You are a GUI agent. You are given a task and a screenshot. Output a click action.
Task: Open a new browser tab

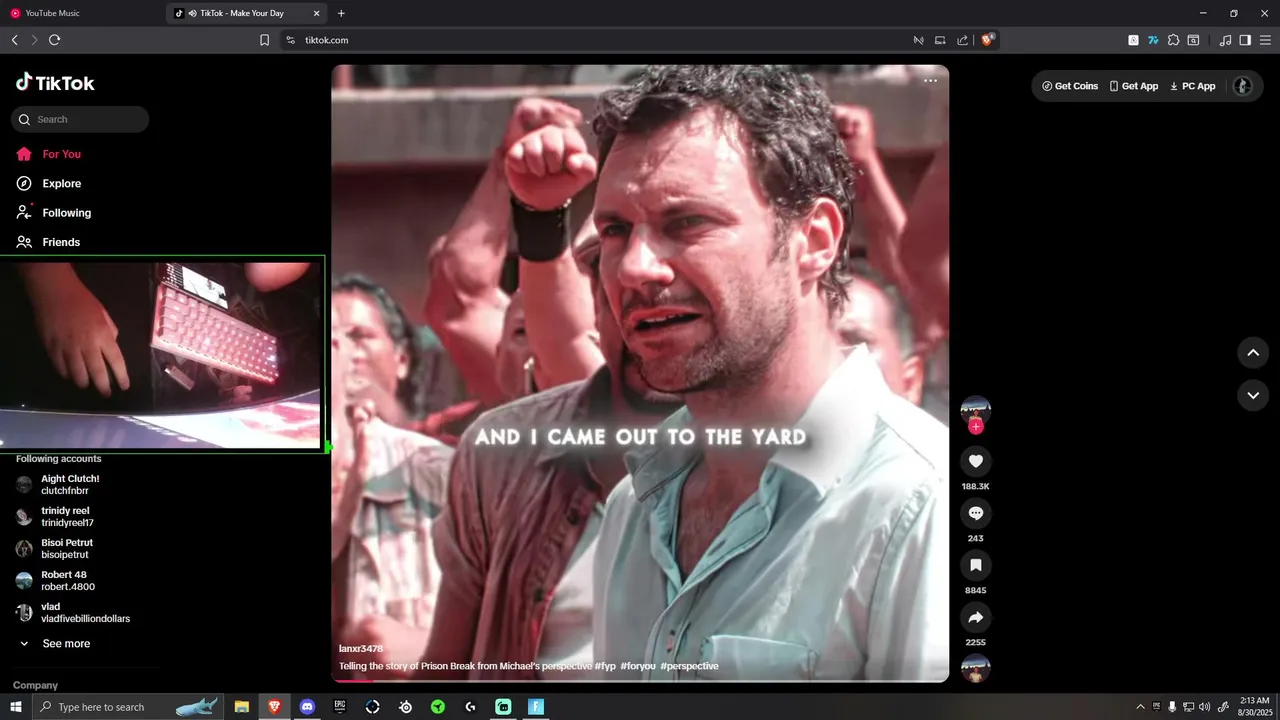click(341, 13)
